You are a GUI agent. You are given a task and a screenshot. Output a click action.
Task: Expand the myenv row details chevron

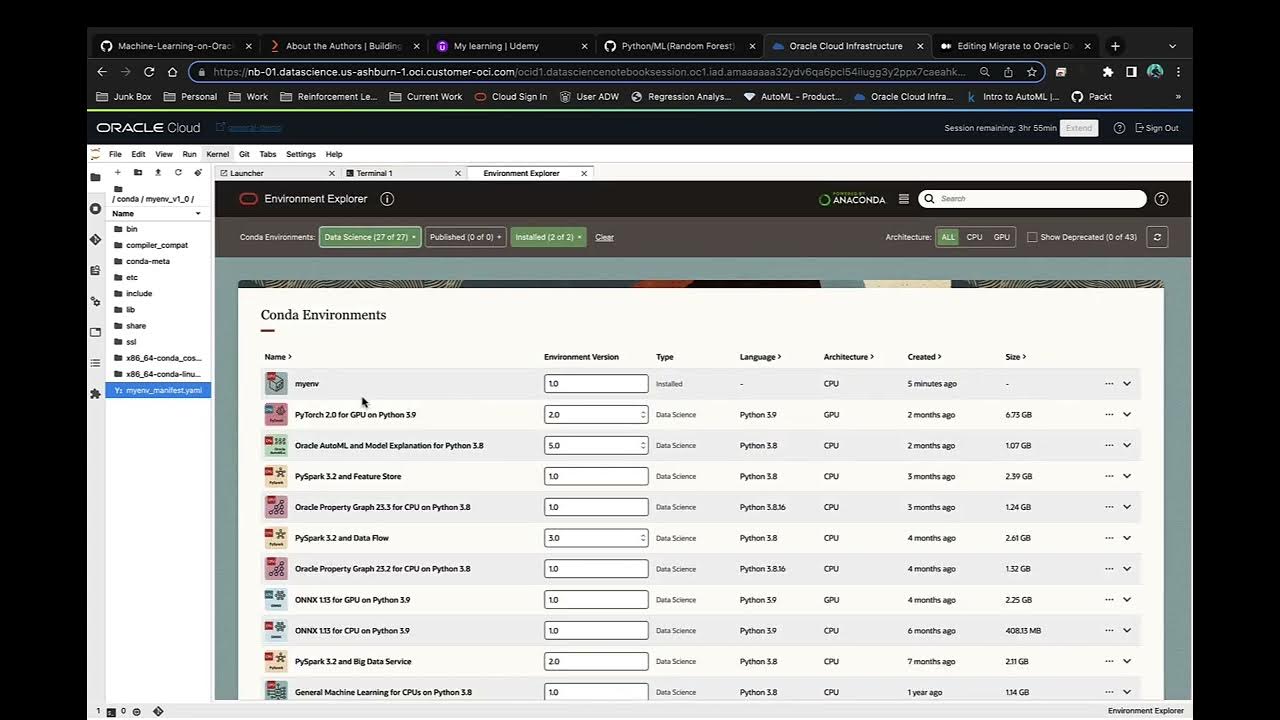pyautogui.click(x=1127, y=384)
